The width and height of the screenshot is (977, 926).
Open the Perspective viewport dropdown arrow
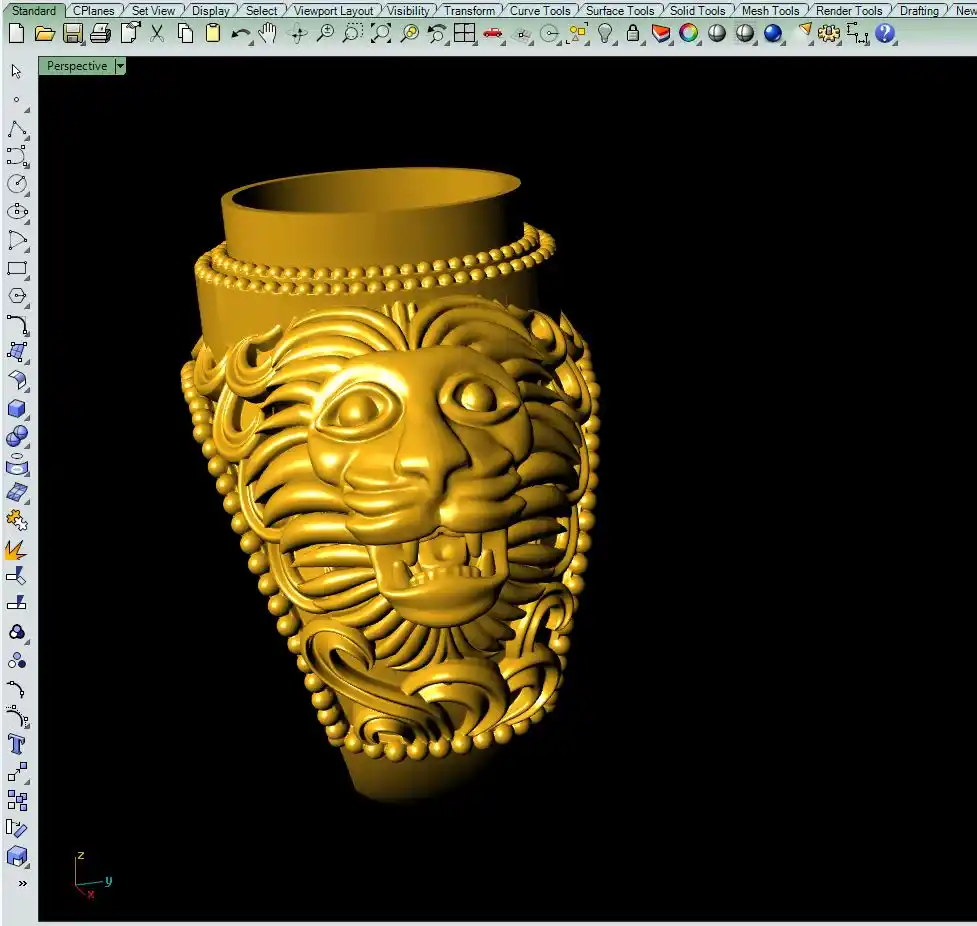click(x=120, y=66)
